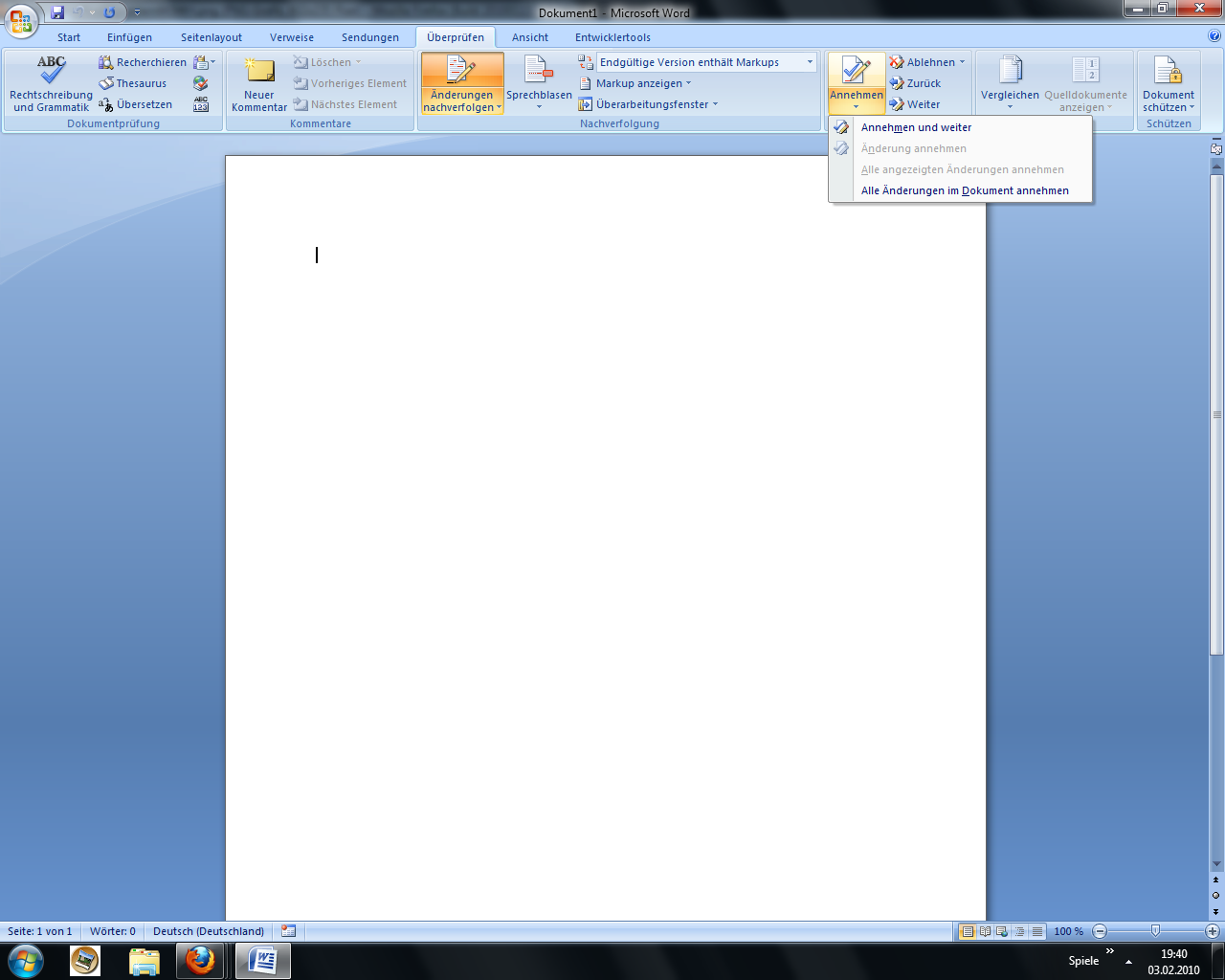Choose Annehmen und weiter from menu

coord(961,127)
